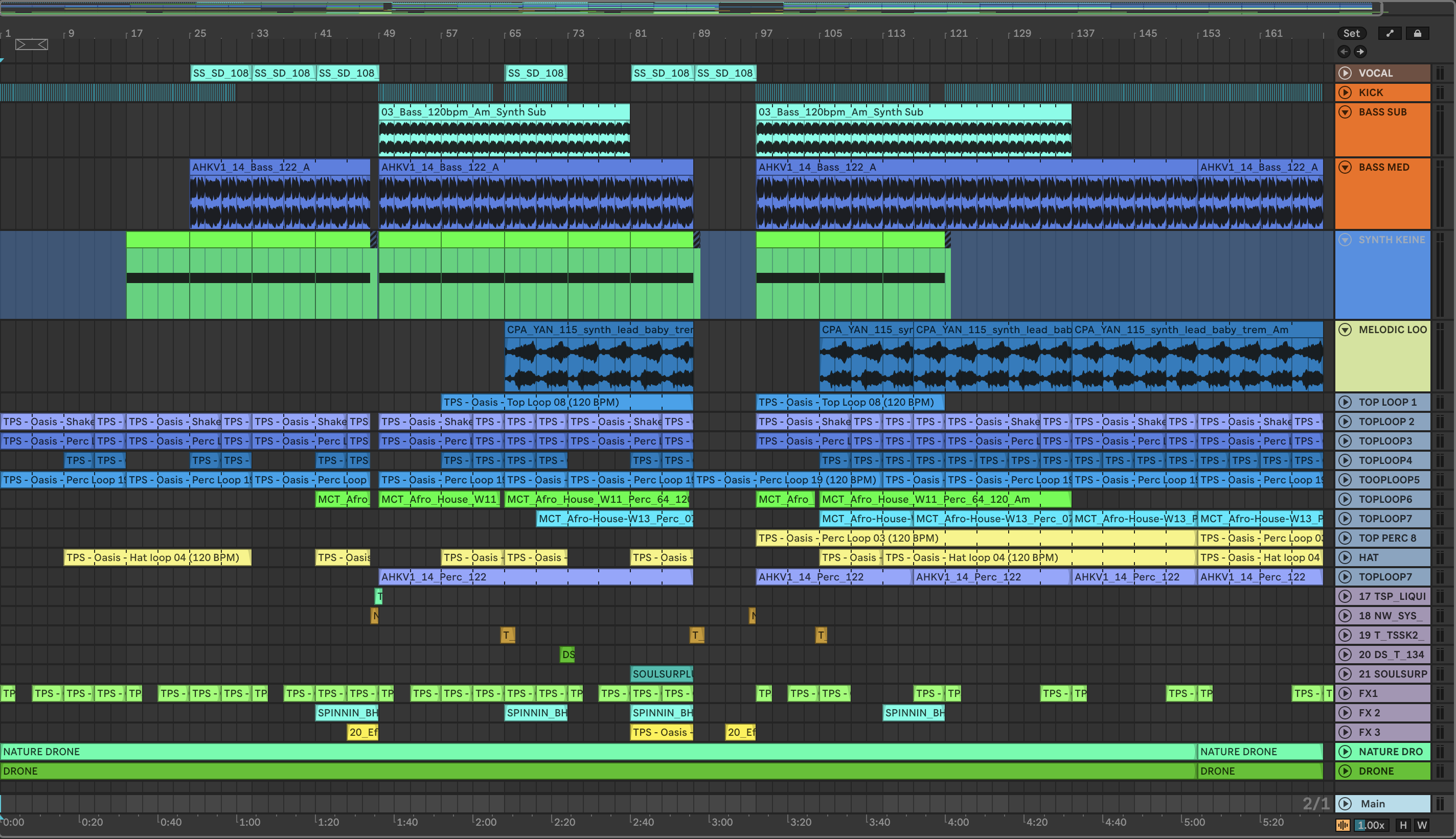The image size is (1456, 839).
Task: Collapse the MELODIC LOO track
Action: [1346, 330]
